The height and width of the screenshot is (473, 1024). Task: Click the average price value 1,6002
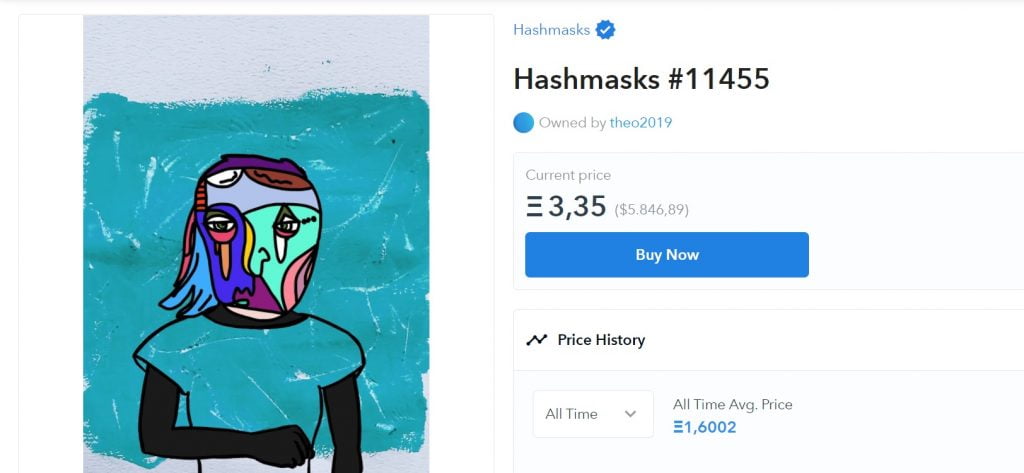point(710,427)
